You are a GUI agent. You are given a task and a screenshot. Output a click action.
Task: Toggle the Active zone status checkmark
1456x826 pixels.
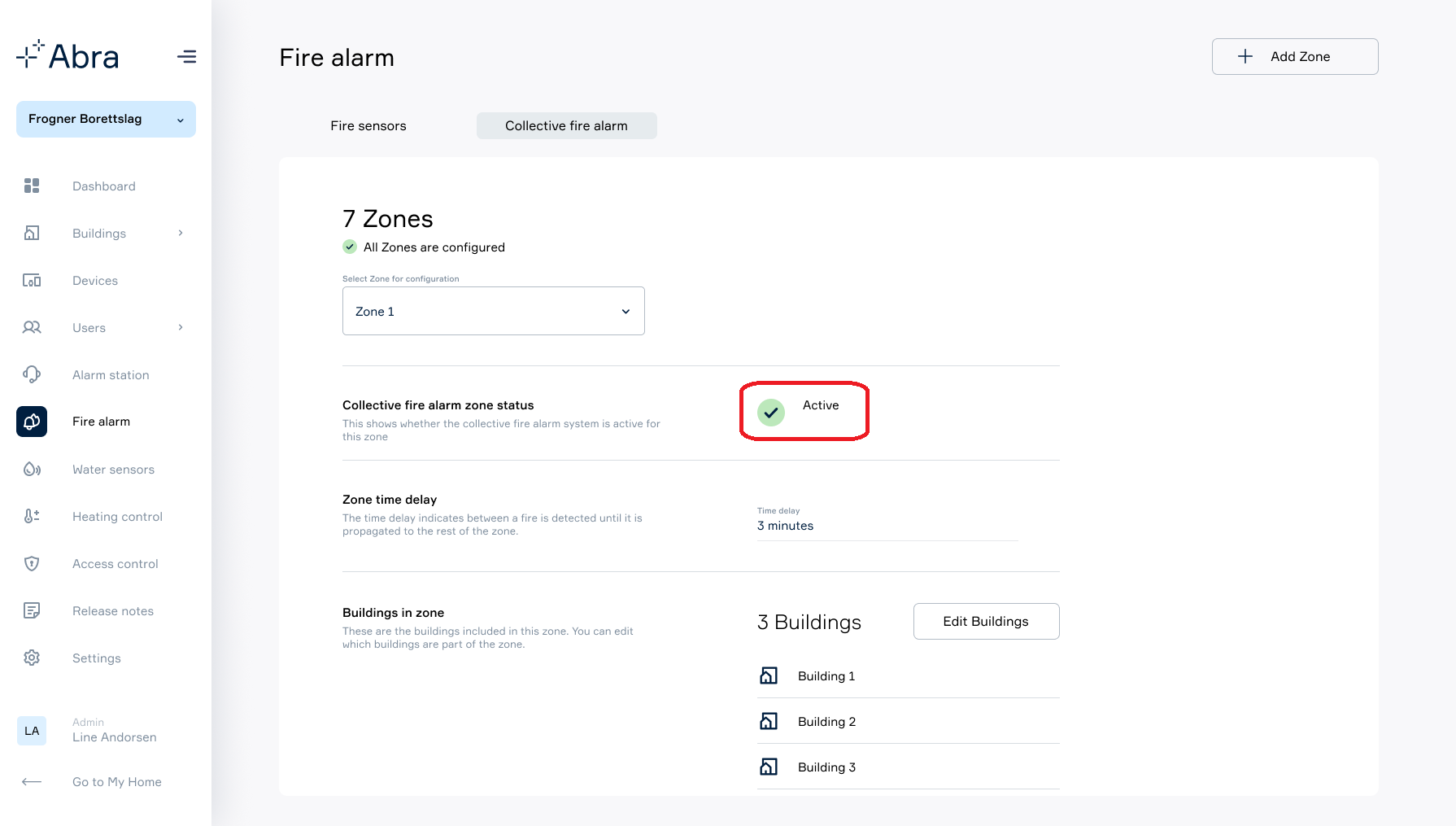[x=771, y=413]
